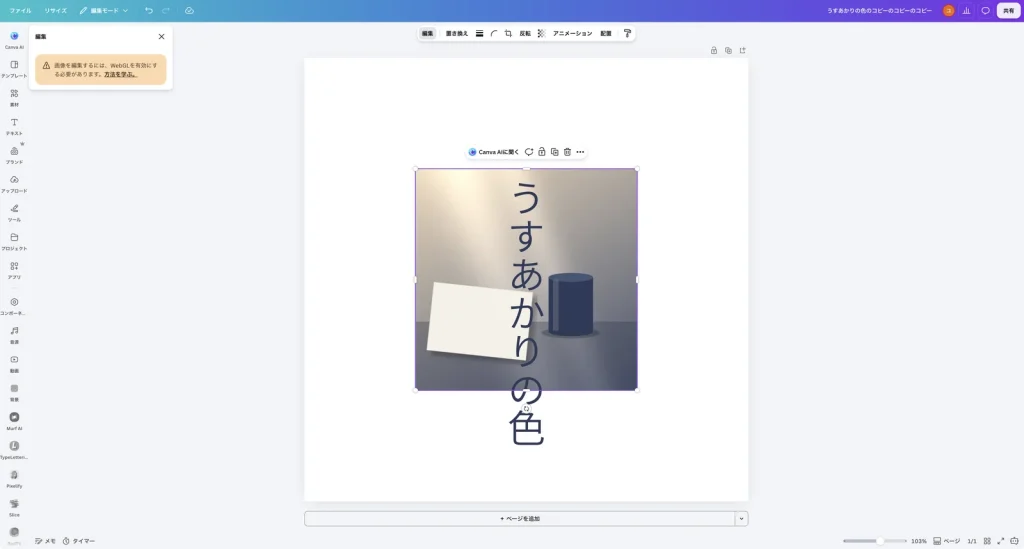Screen dimensions: 1024x549
Task: Select the crop tool
Action: [x=508, y=33]
